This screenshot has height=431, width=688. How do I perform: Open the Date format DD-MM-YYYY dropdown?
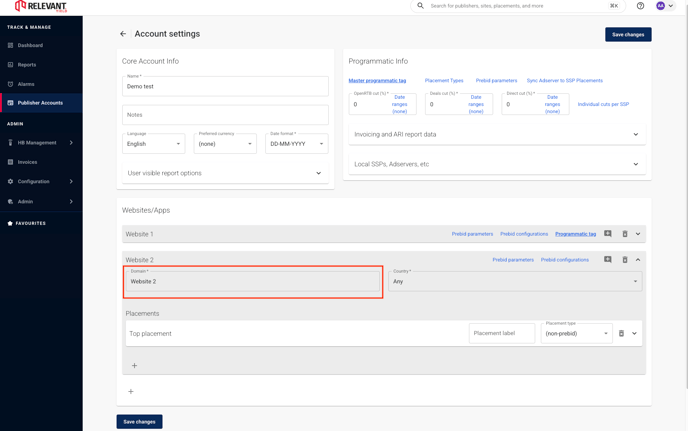tap(297, 144)
